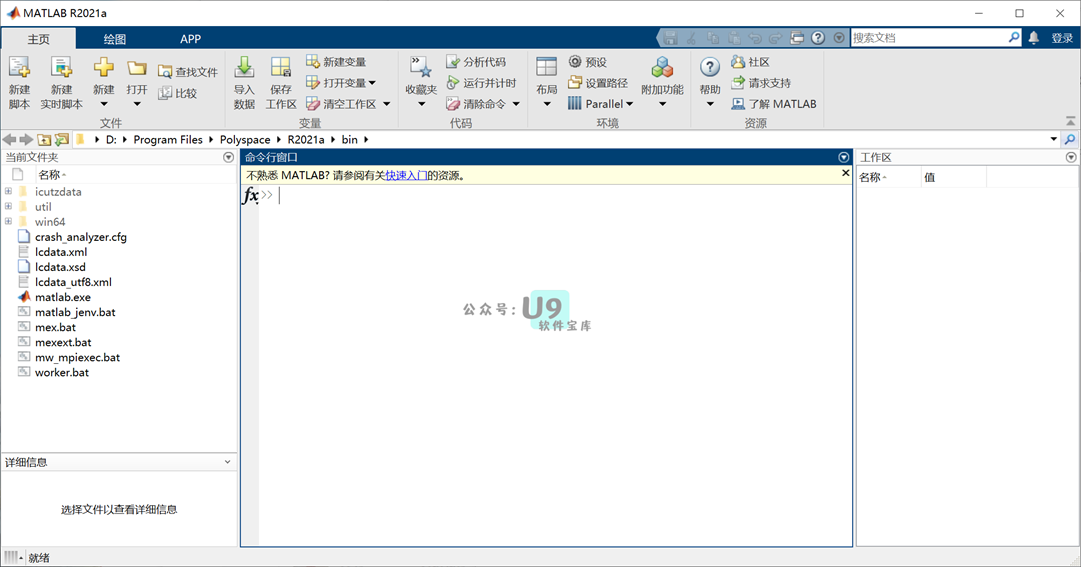Select crash_analyzer.cfg file
1081x567 pixels.
81,237
